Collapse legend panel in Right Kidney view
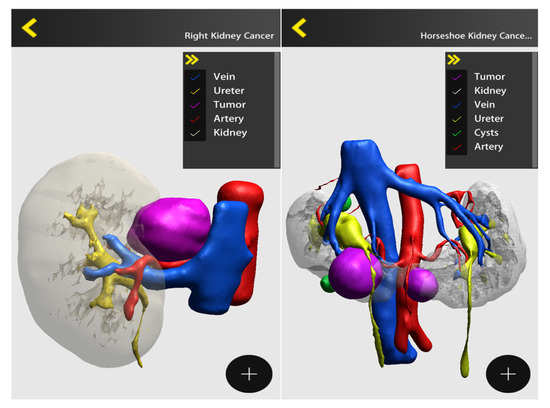Viewport: 550px width, 408px height. click(192, 60)
